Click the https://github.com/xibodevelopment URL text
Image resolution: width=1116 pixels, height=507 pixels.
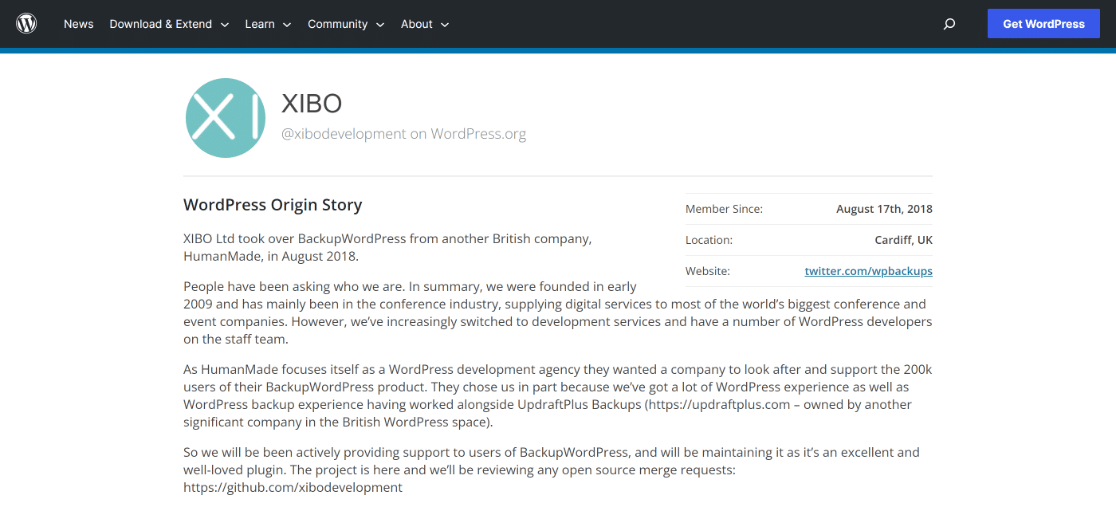point(293,488)
